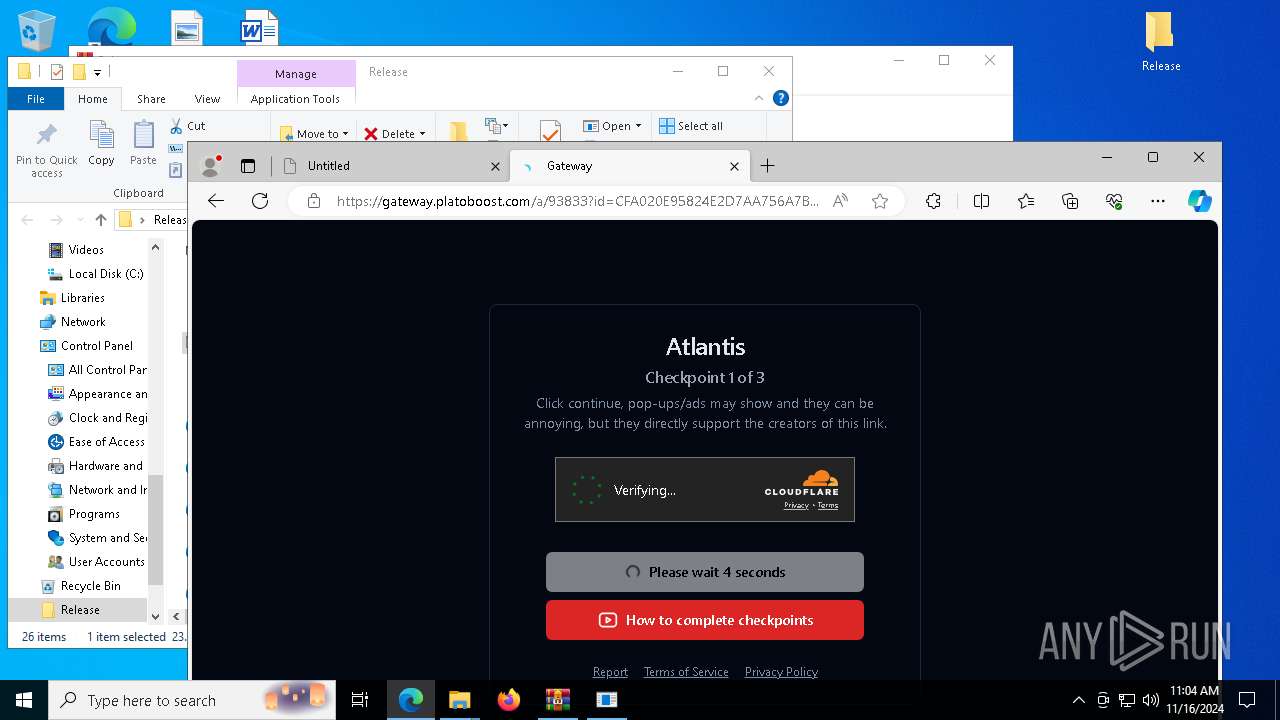The image size is (1280, 720).
Task: Open the Application Tools ribbon tab
Action: point(295,99)
